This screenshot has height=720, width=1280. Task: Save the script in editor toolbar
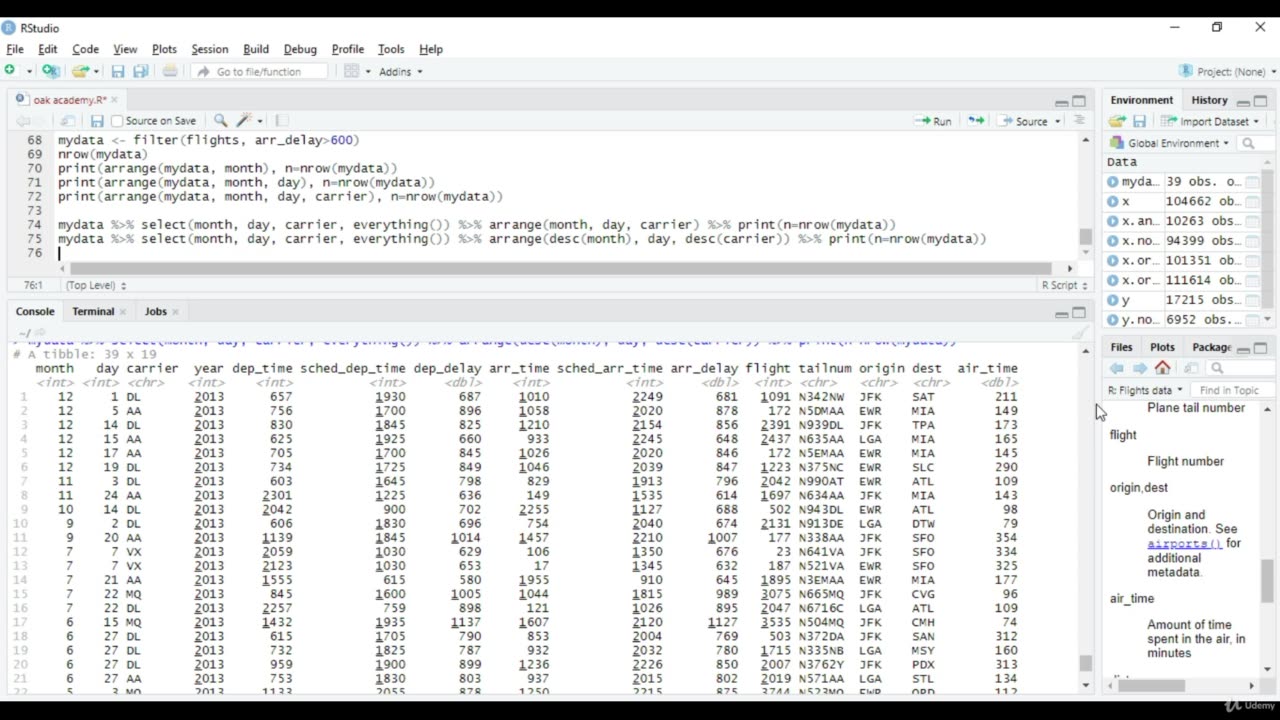pyautogui.click(x=97, y=121)
